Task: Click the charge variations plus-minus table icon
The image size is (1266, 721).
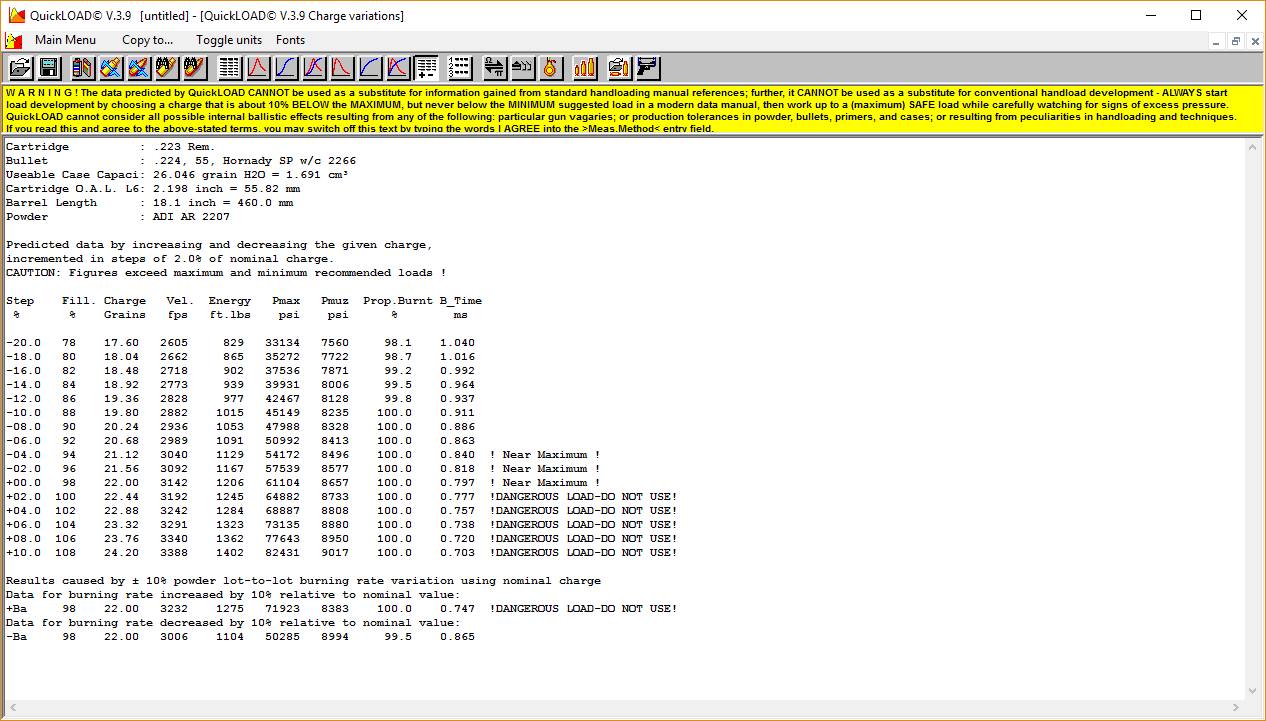Action: click(427, 68)
